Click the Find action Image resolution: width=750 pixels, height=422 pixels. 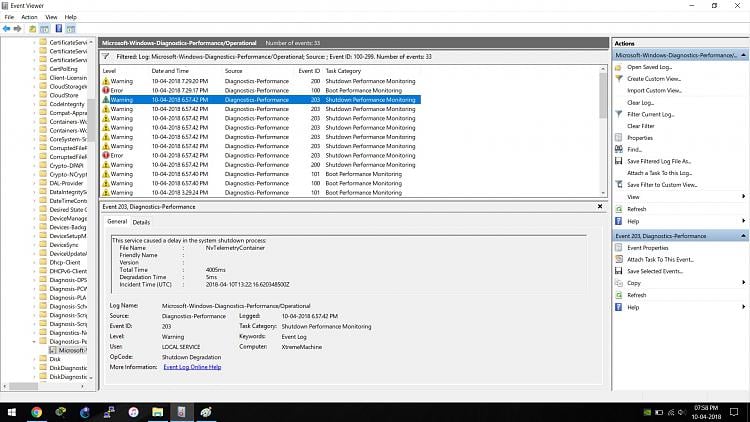[634, 149]
